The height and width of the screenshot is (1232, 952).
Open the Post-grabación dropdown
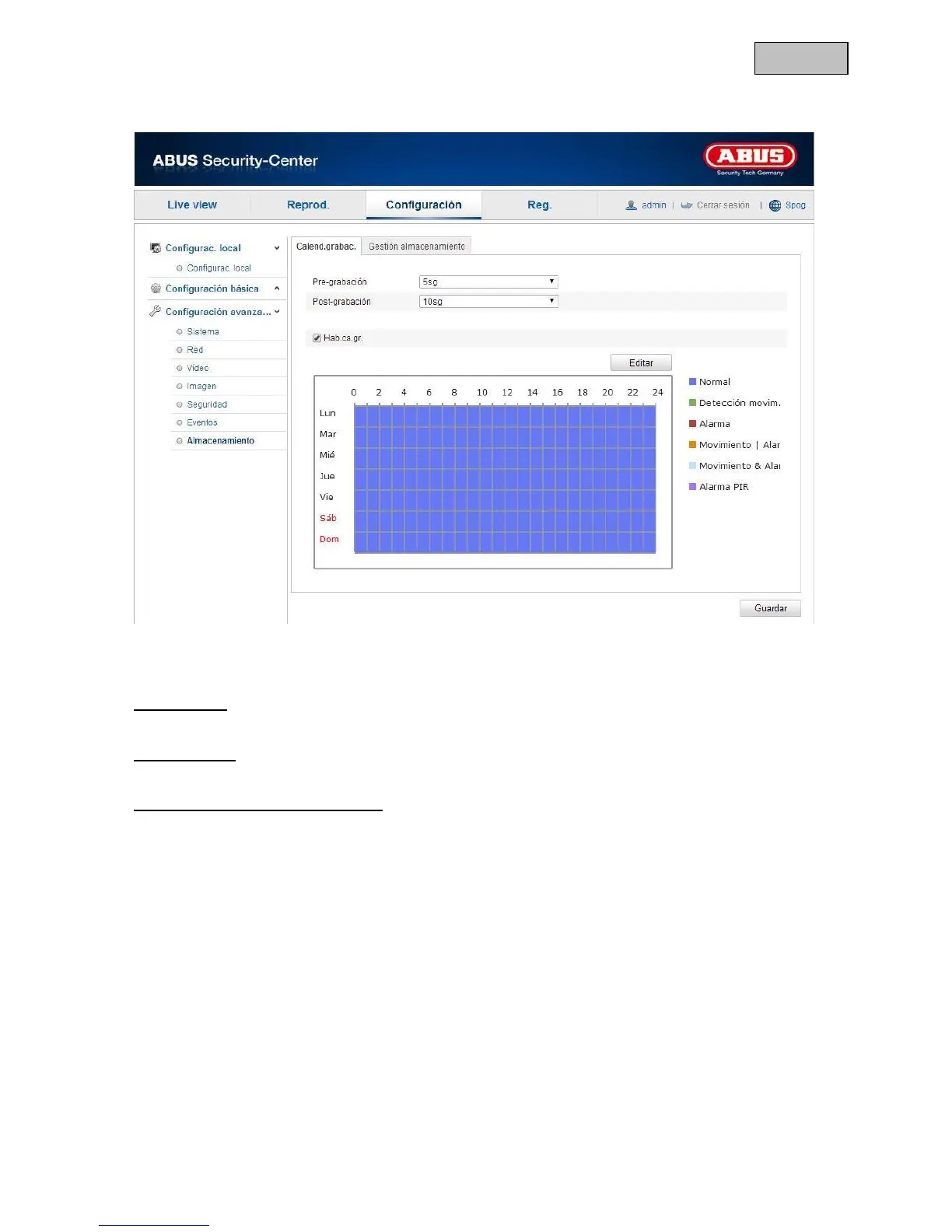click(x=488, y=301)
